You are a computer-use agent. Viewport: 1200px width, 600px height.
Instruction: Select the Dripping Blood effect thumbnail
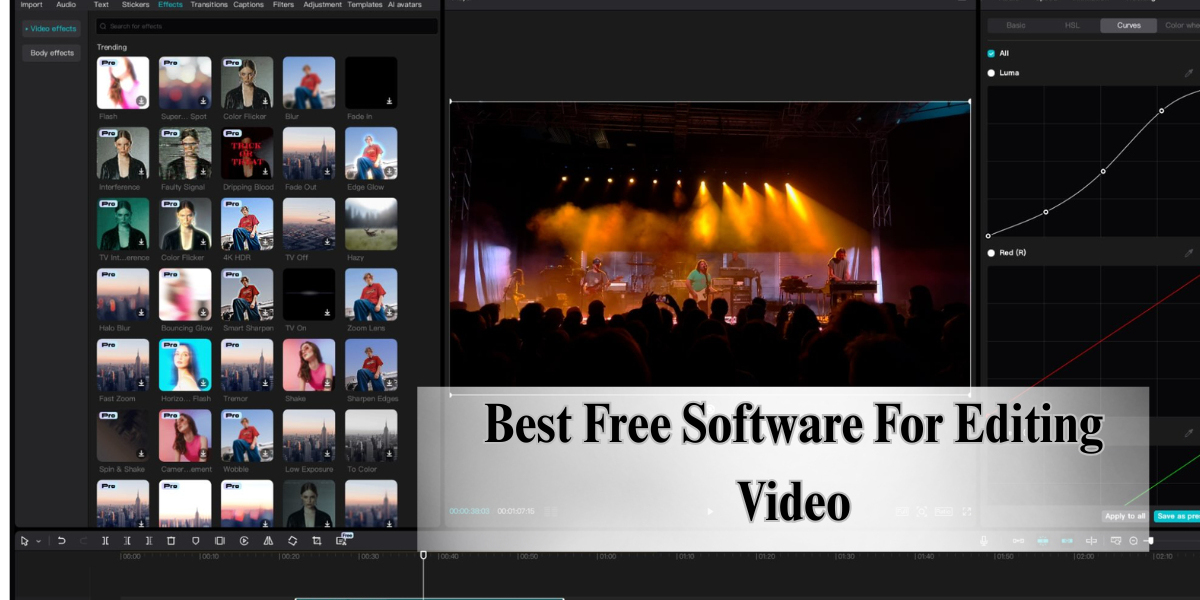point(247,153)
